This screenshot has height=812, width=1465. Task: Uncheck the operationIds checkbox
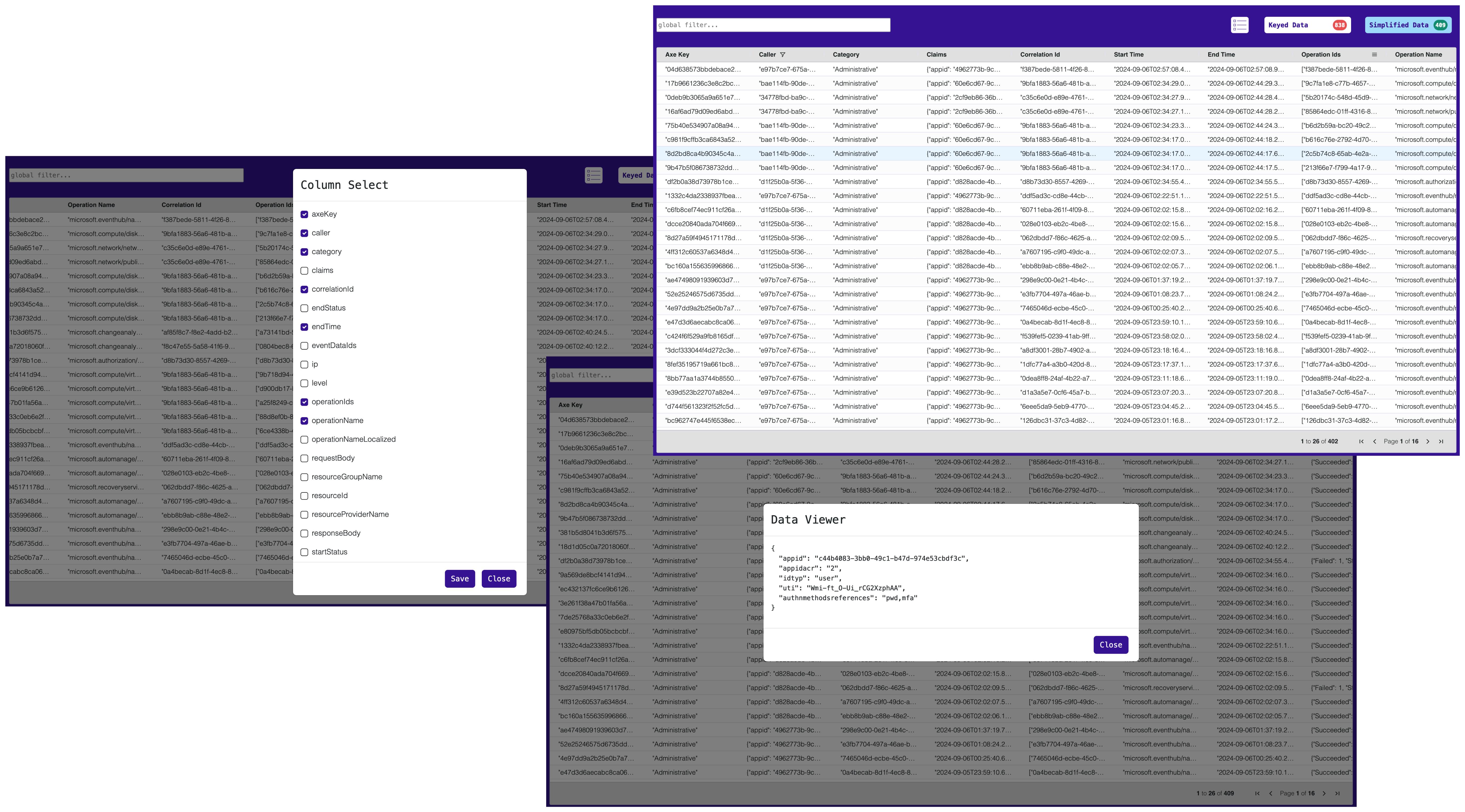304,402
